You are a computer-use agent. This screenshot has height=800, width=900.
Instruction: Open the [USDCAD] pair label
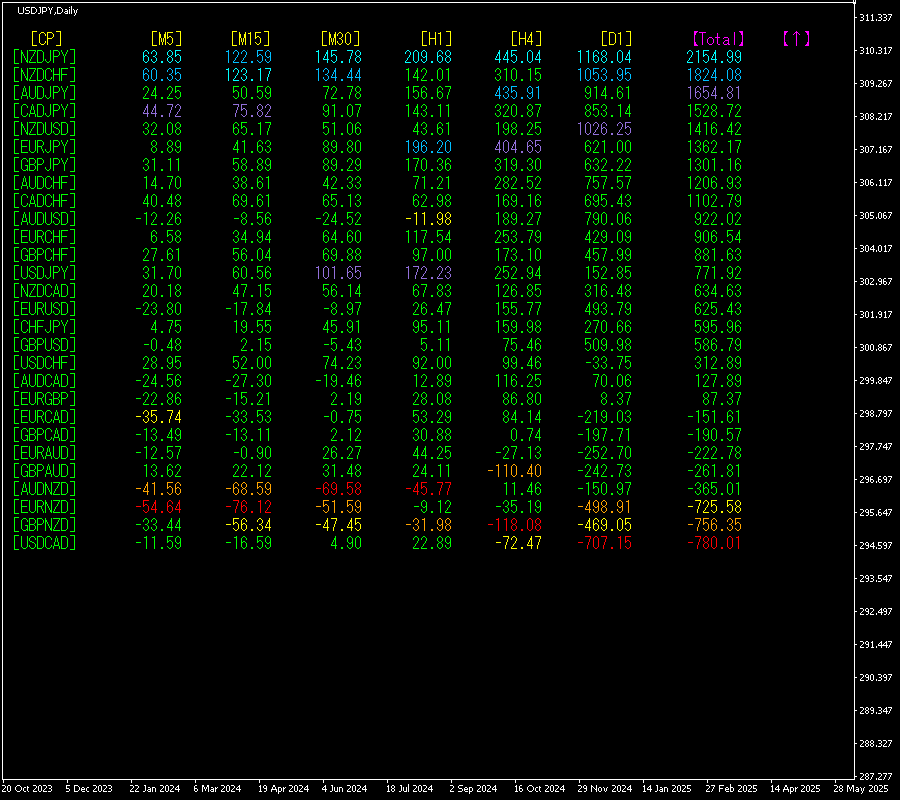pyautogui.click(x=44, y=543)
